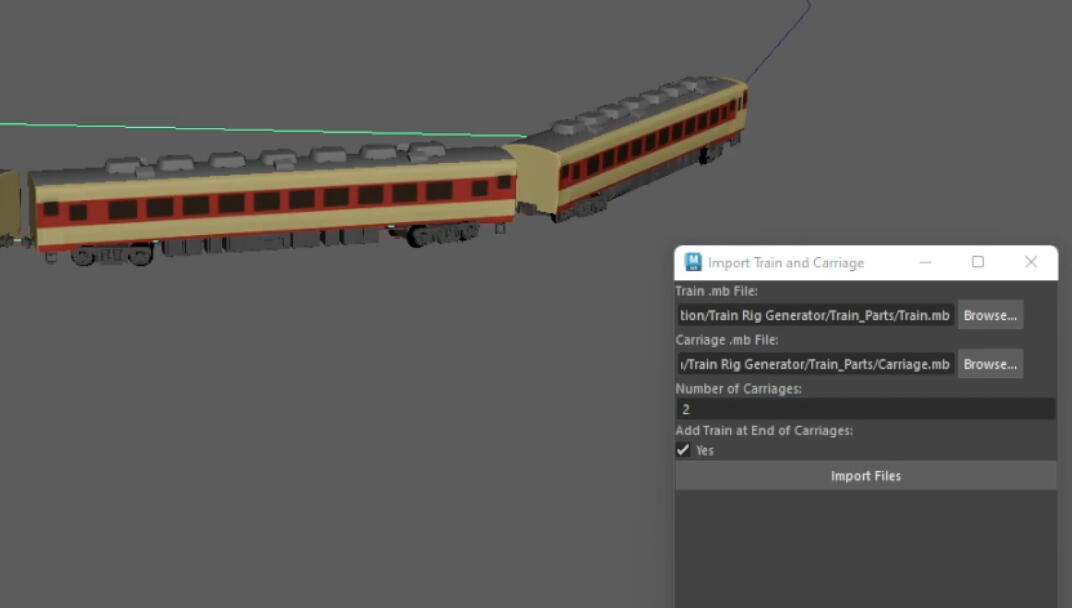This screenshot has height=608, width=1072.
Task: Click the Train .mb File label
Action: tap(717, 291)
